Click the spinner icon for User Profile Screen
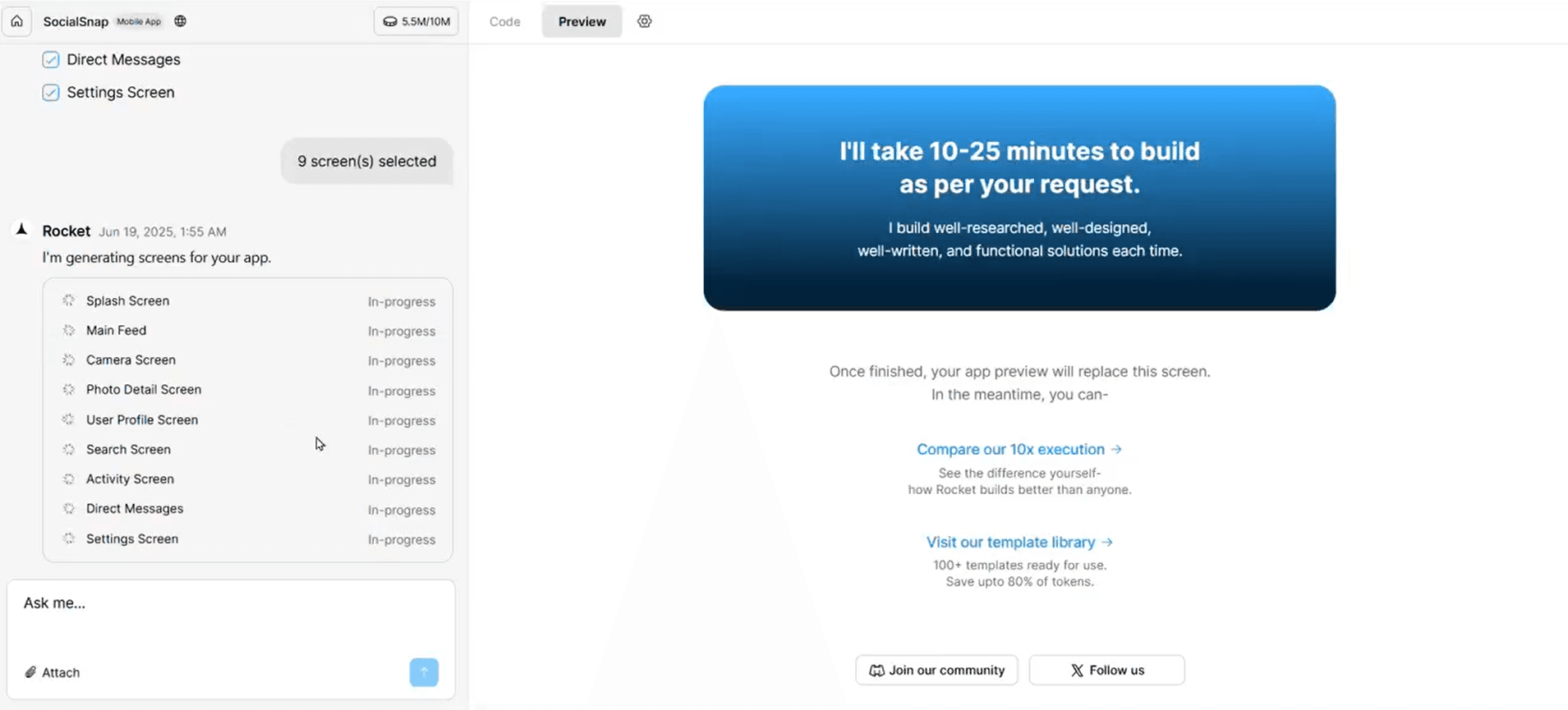1568x710 pixels. click(69, 419)
